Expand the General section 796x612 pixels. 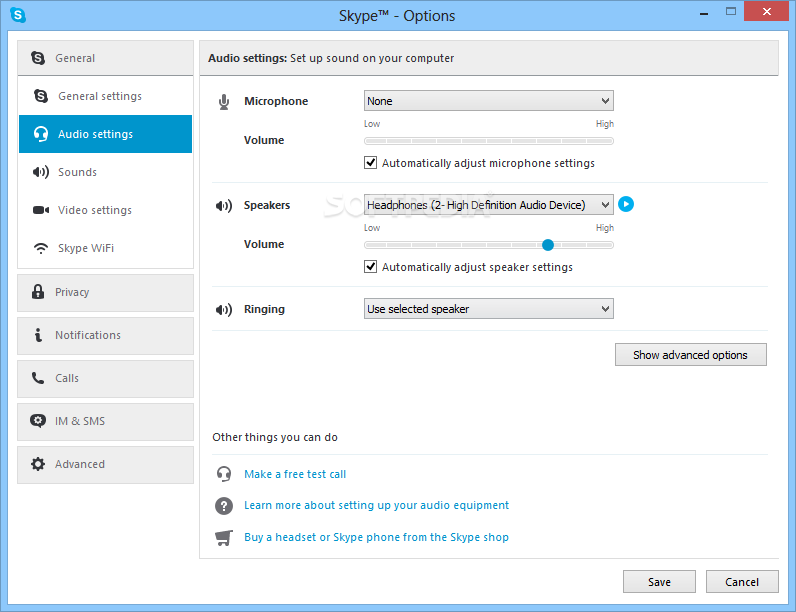106,58
